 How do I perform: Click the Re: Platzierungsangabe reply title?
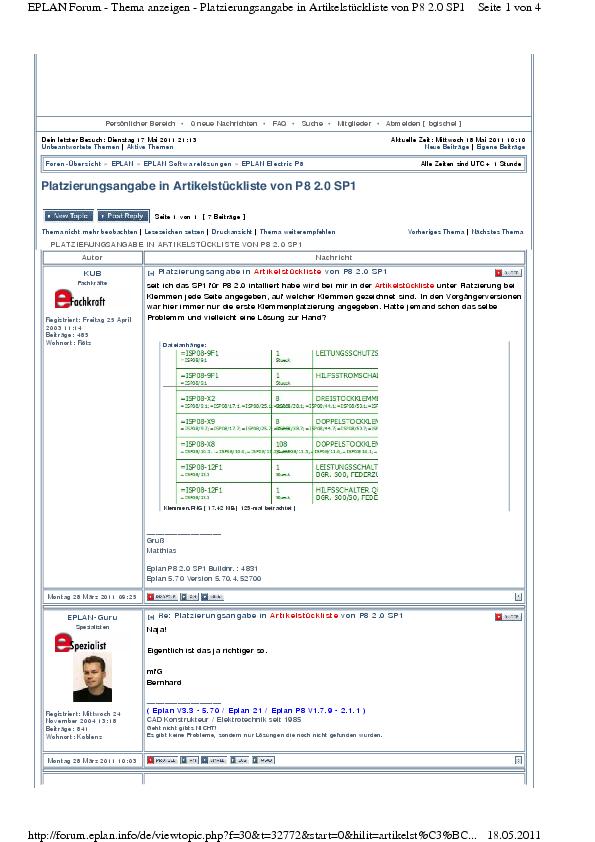[280, 616]
